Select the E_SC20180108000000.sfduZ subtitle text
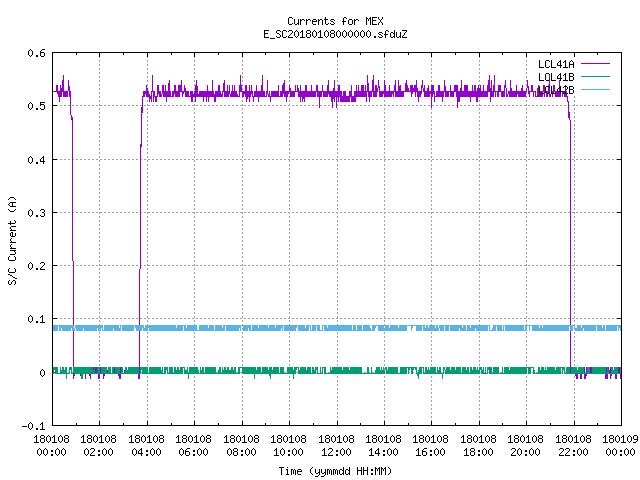Viewport: 640px width, 480px height. (x=335, y=34)
